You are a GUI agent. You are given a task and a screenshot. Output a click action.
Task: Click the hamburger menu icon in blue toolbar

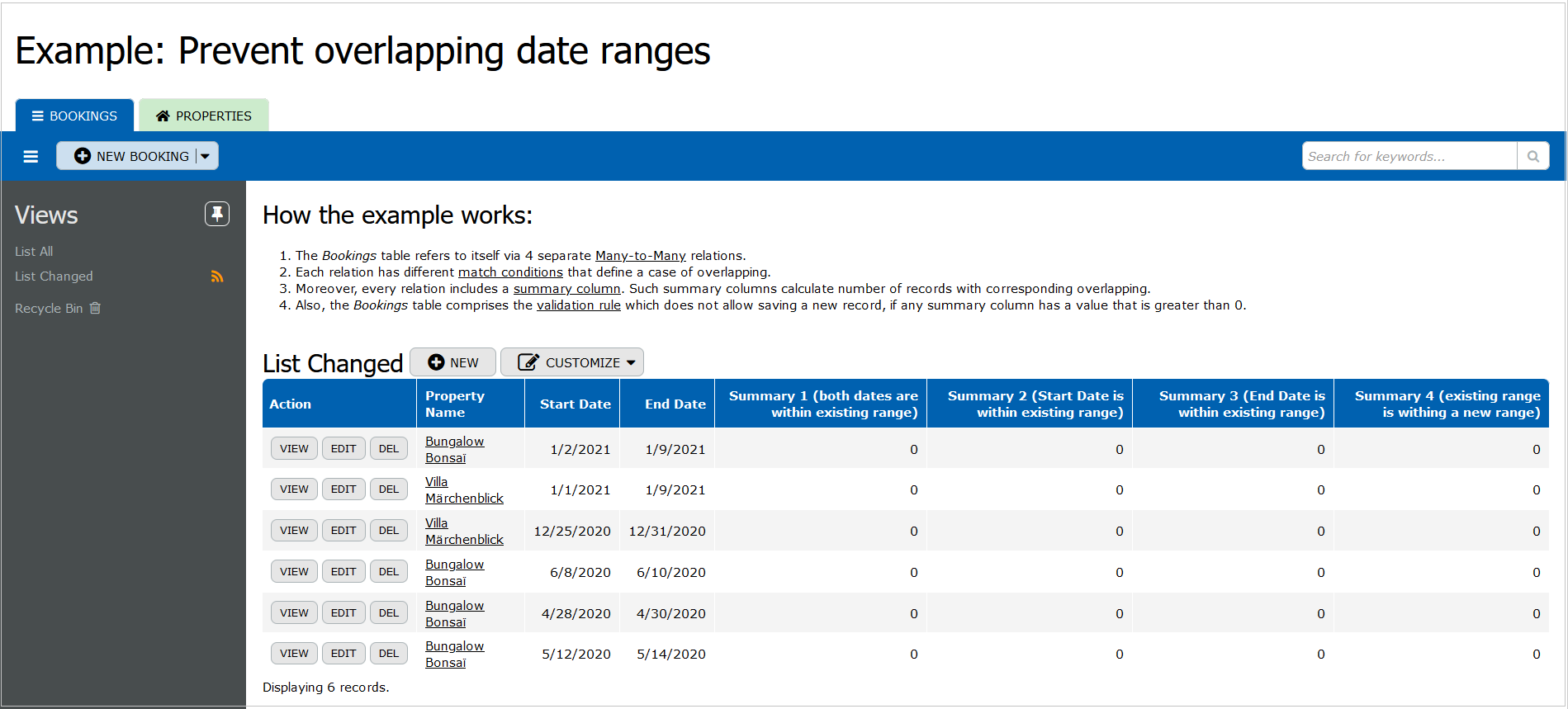(x=31, y=157)
